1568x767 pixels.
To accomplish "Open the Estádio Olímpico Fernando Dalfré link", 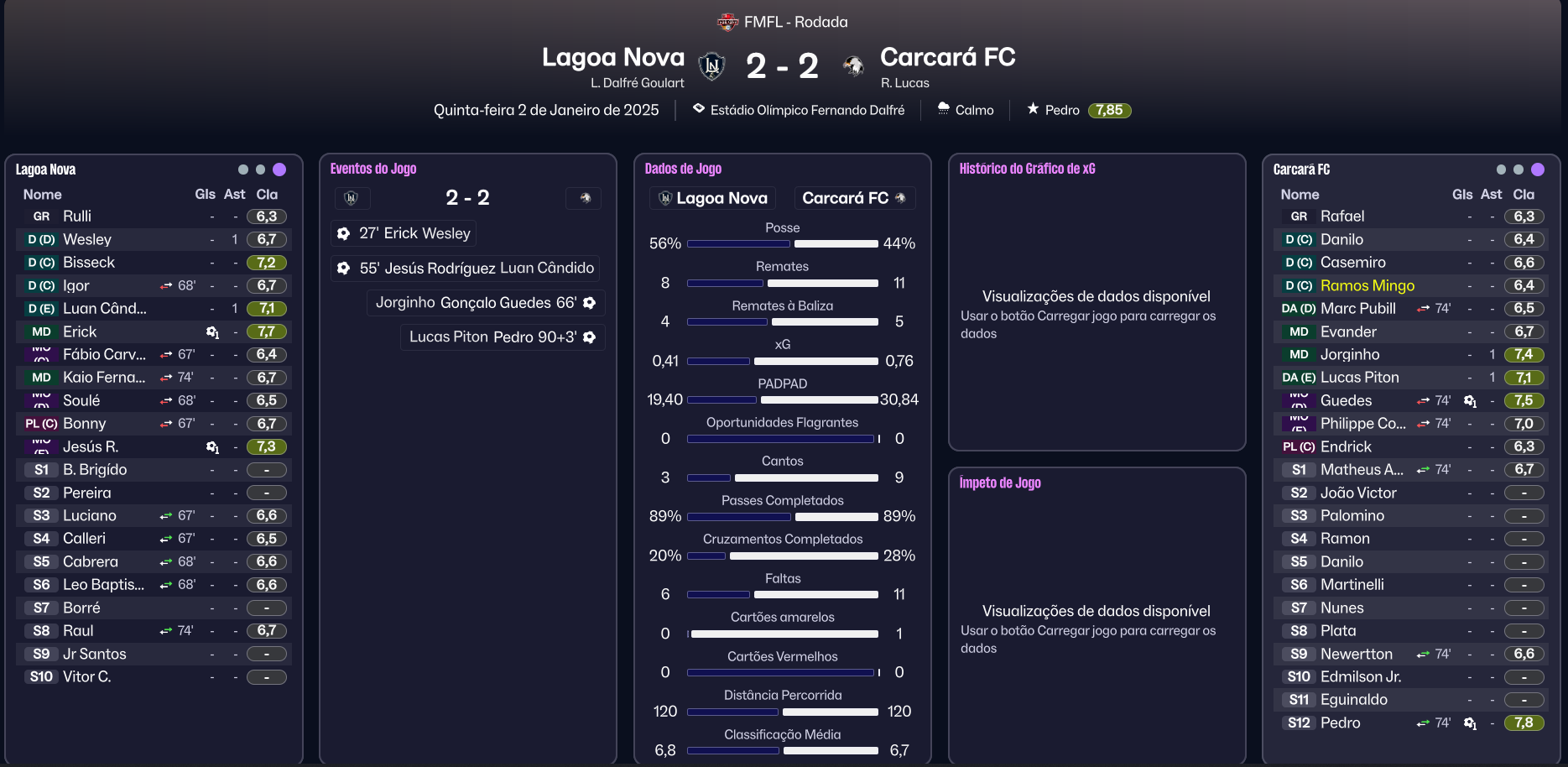I will pos(807,110).
